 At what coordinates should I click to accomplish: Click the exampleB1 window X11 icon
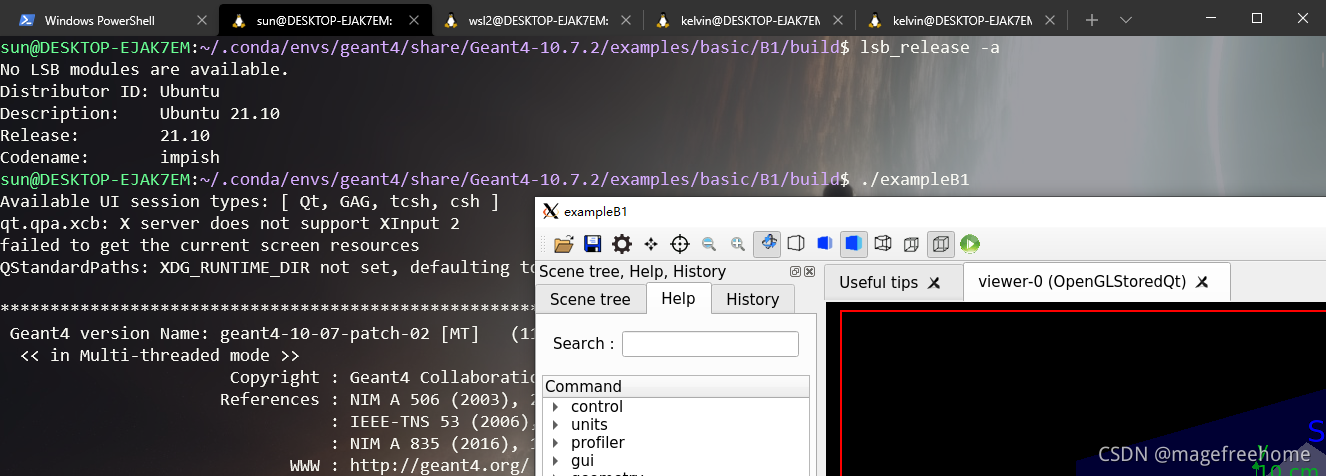[550, 211]
